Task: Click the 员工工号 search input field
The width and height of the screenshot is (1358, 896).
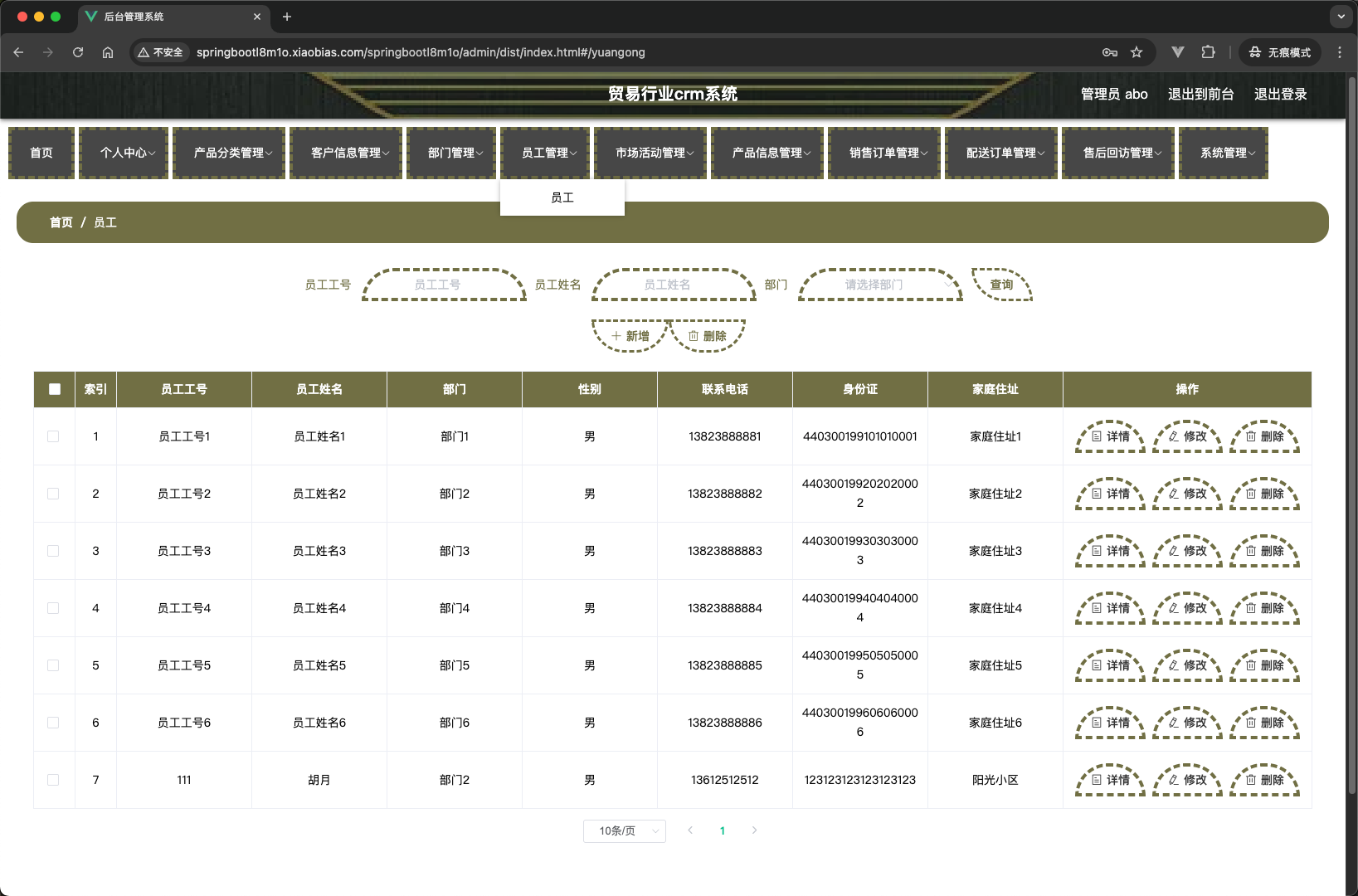Action: click(444, 285)
